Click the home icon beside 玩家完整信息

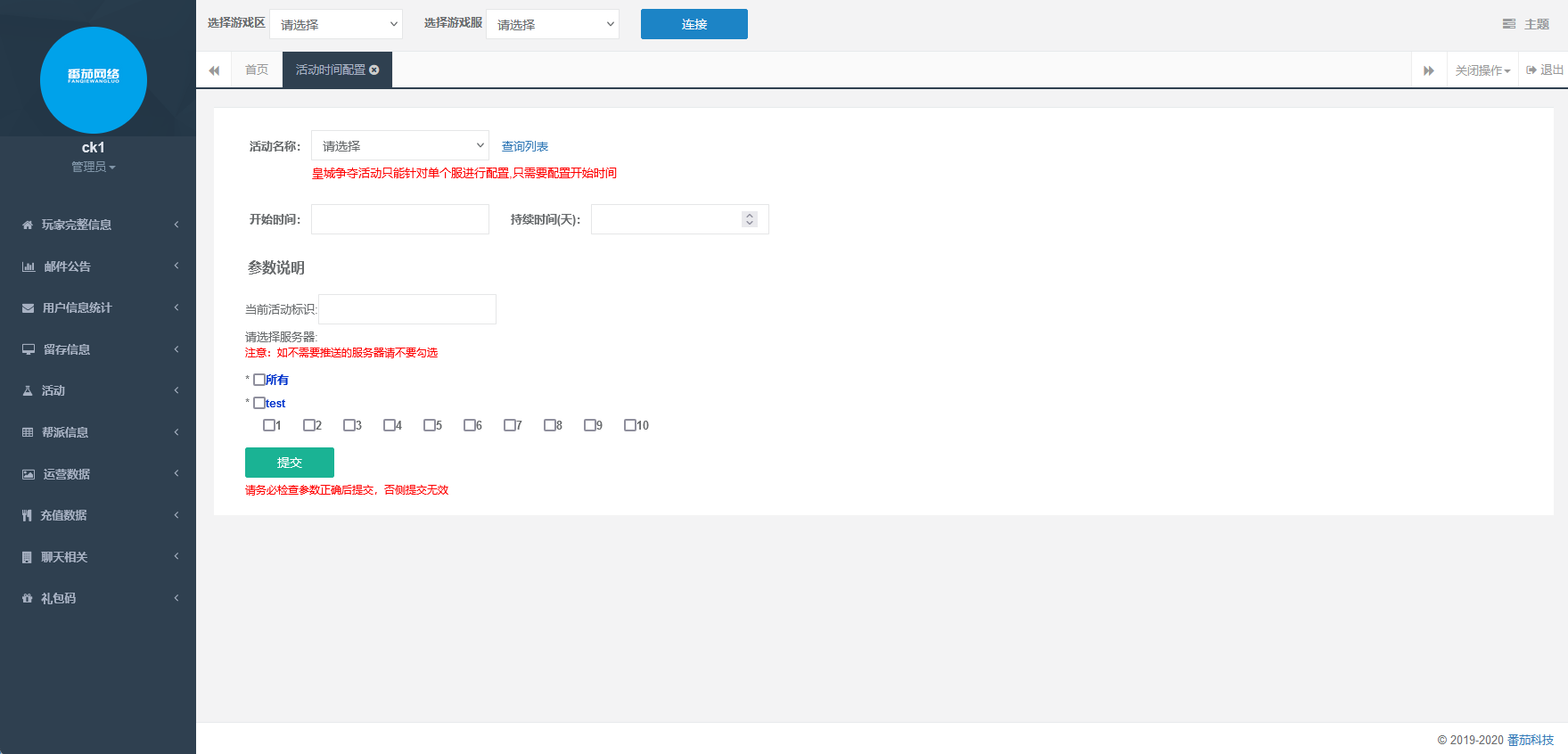tap(28, 225)
